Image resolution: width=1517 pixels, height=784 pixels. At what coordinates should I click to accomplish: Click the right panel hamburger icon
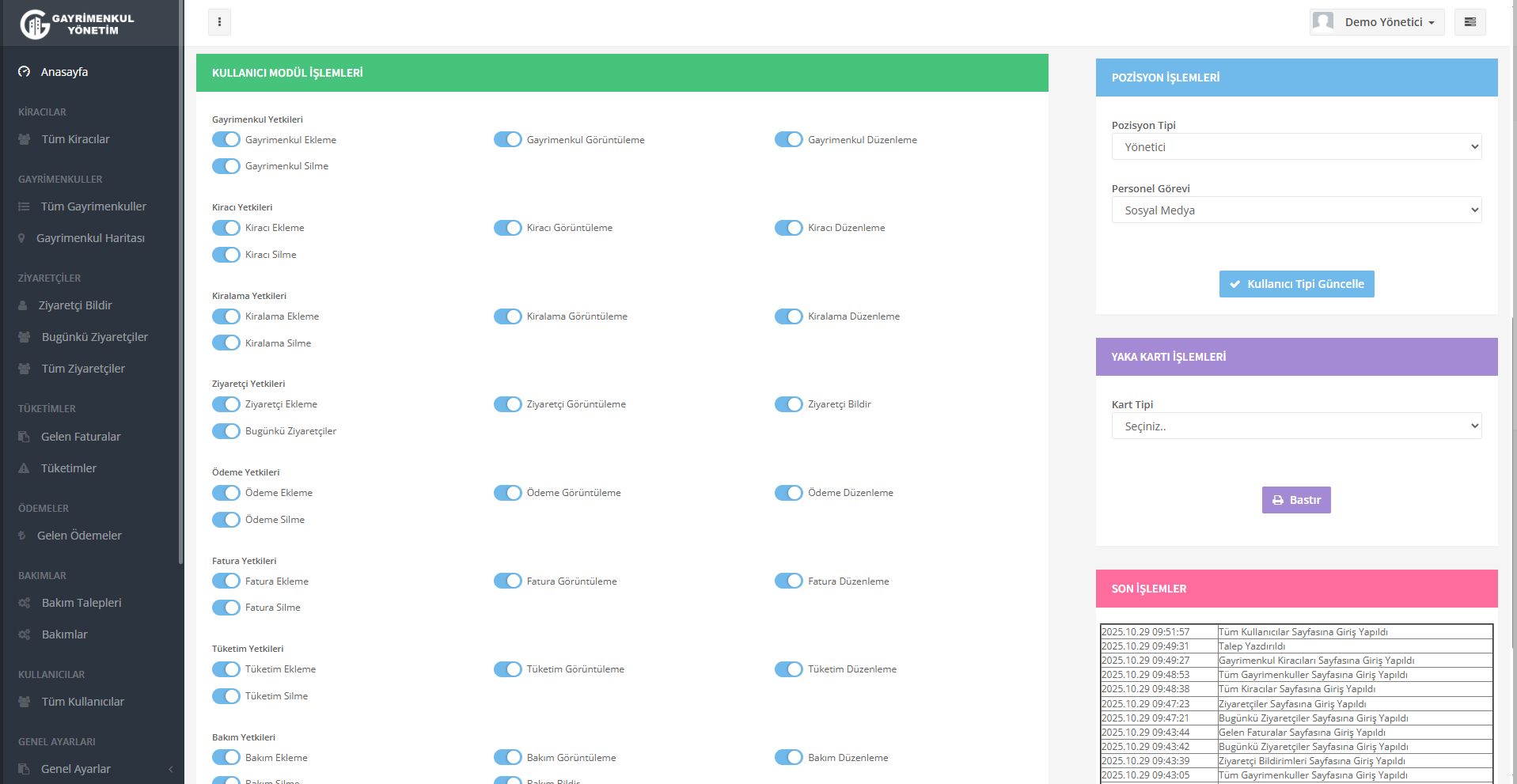(x=1470, y=22)
